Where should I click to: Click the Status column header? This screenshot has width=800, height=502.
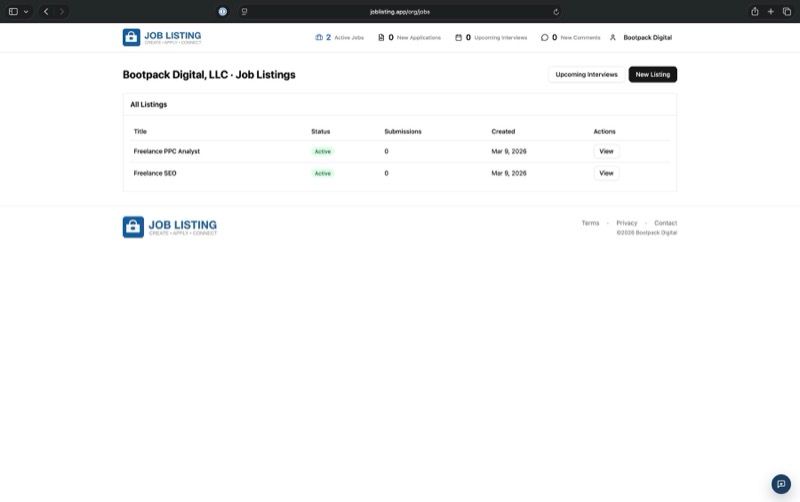[x=321, y=131]
